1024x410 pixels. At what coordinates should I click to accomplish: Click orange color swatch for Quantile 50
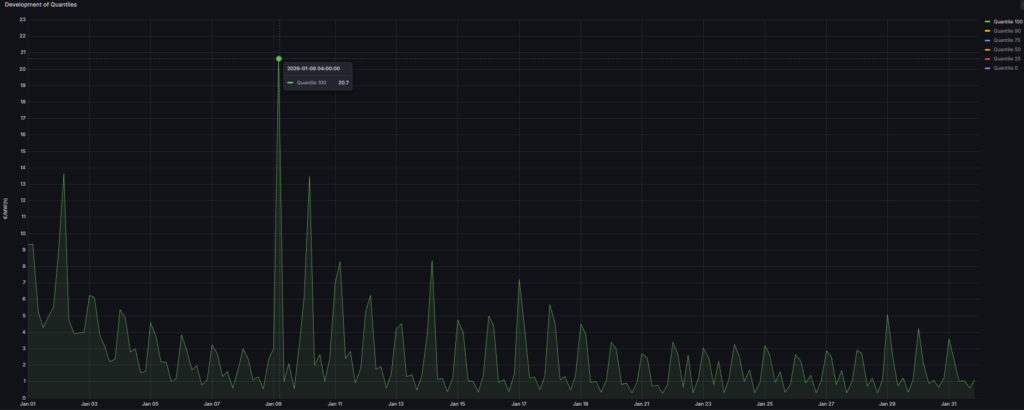[987, 49]
